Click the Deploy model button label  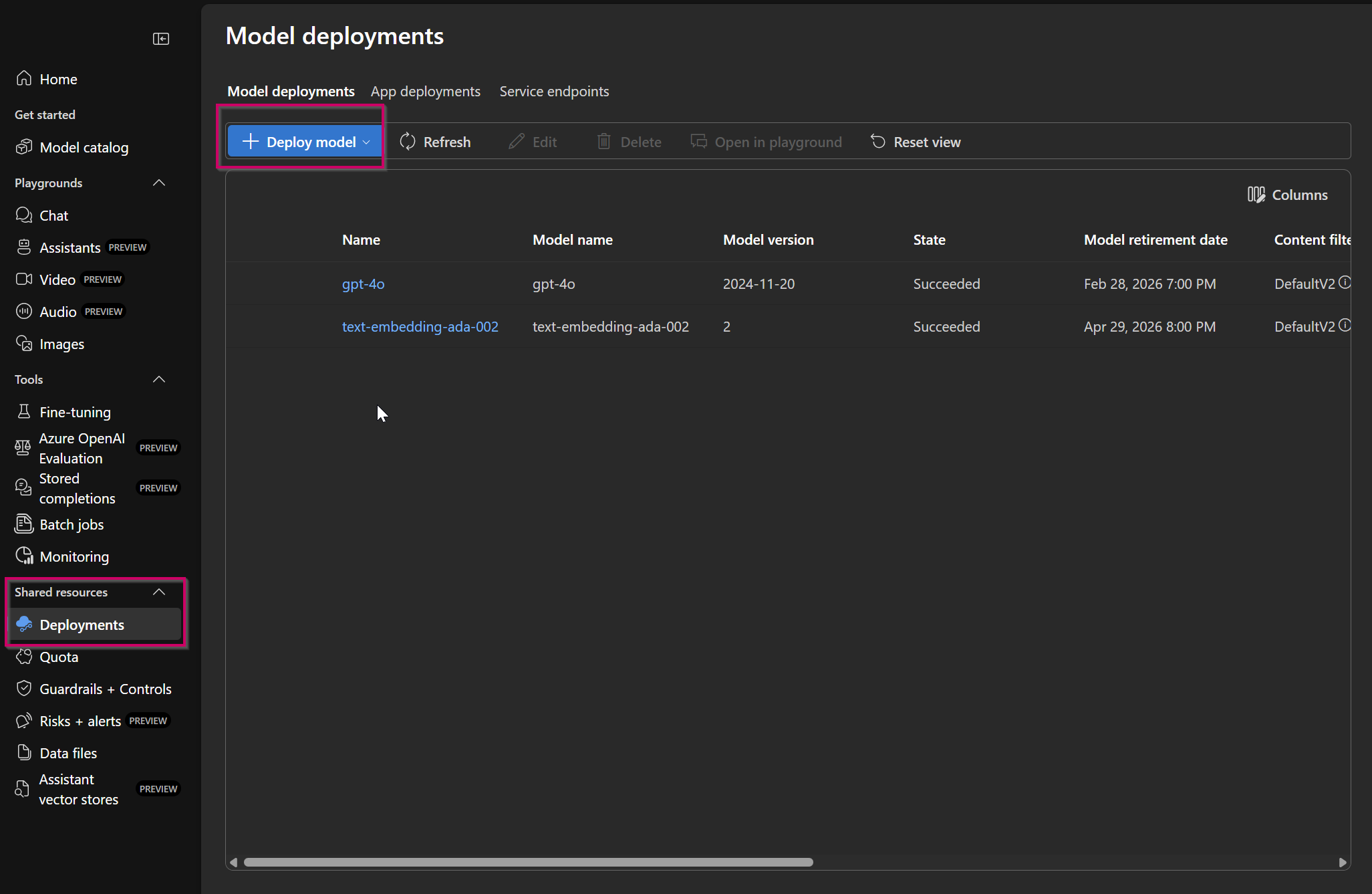pos(311,142)
